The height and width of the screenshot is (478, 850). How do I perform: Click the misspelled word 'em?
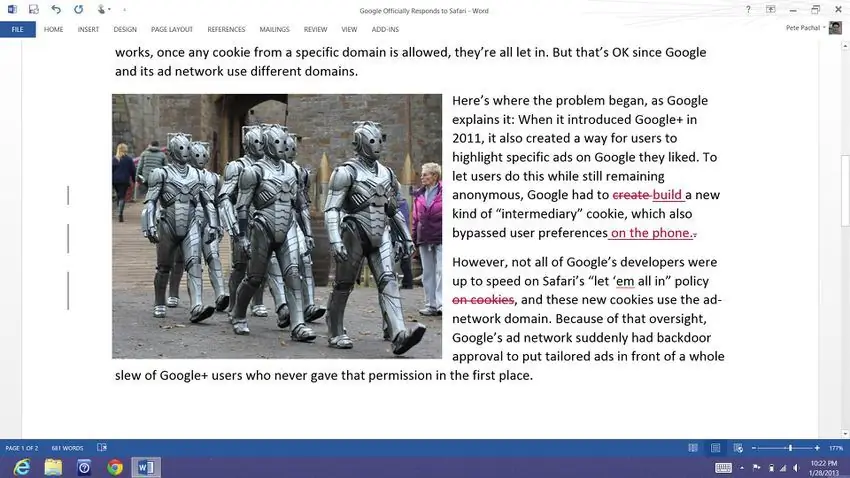pyautogui.click(x=625, y=281)
